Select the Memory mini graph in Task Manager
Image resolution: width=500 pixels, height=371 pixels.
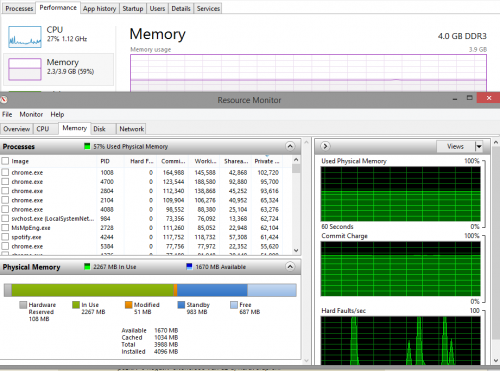pos(25,69)
